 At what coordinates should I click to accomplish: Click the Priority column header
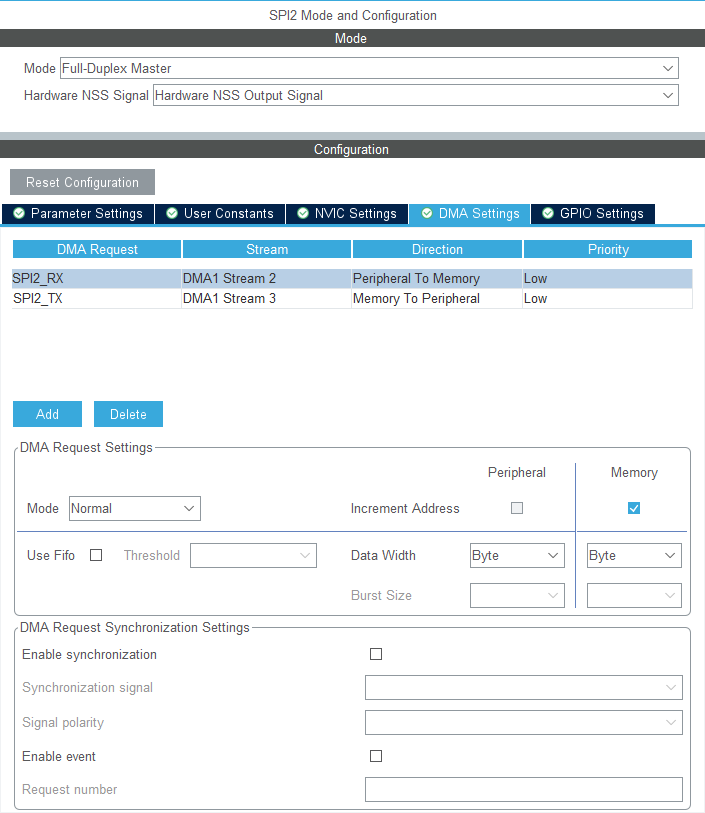tap(608, 249)
